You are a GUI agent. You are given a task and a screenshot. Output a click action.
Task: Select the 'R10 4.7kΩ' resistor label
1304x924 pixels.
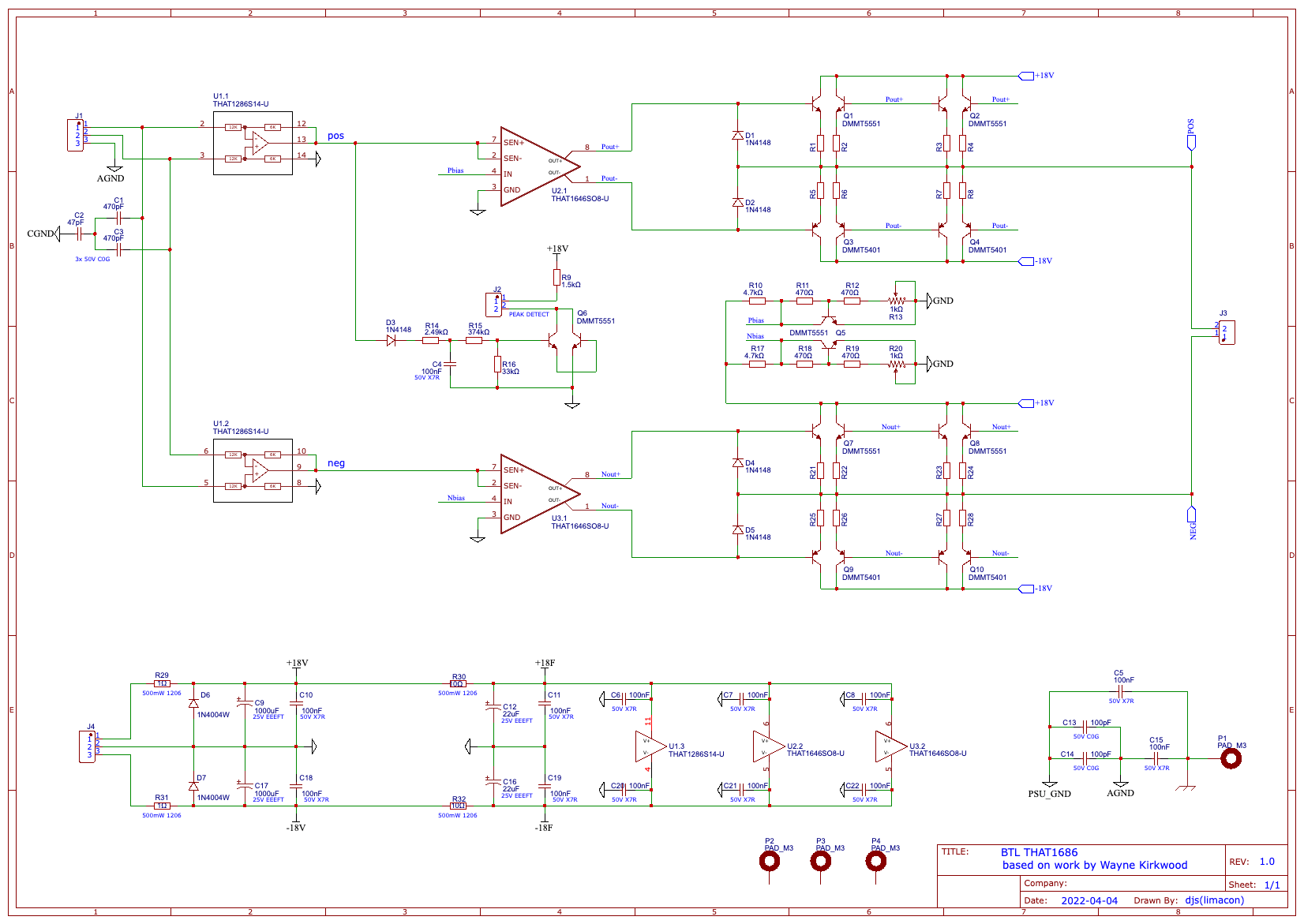pyautogui.click(x=753, y=289)
